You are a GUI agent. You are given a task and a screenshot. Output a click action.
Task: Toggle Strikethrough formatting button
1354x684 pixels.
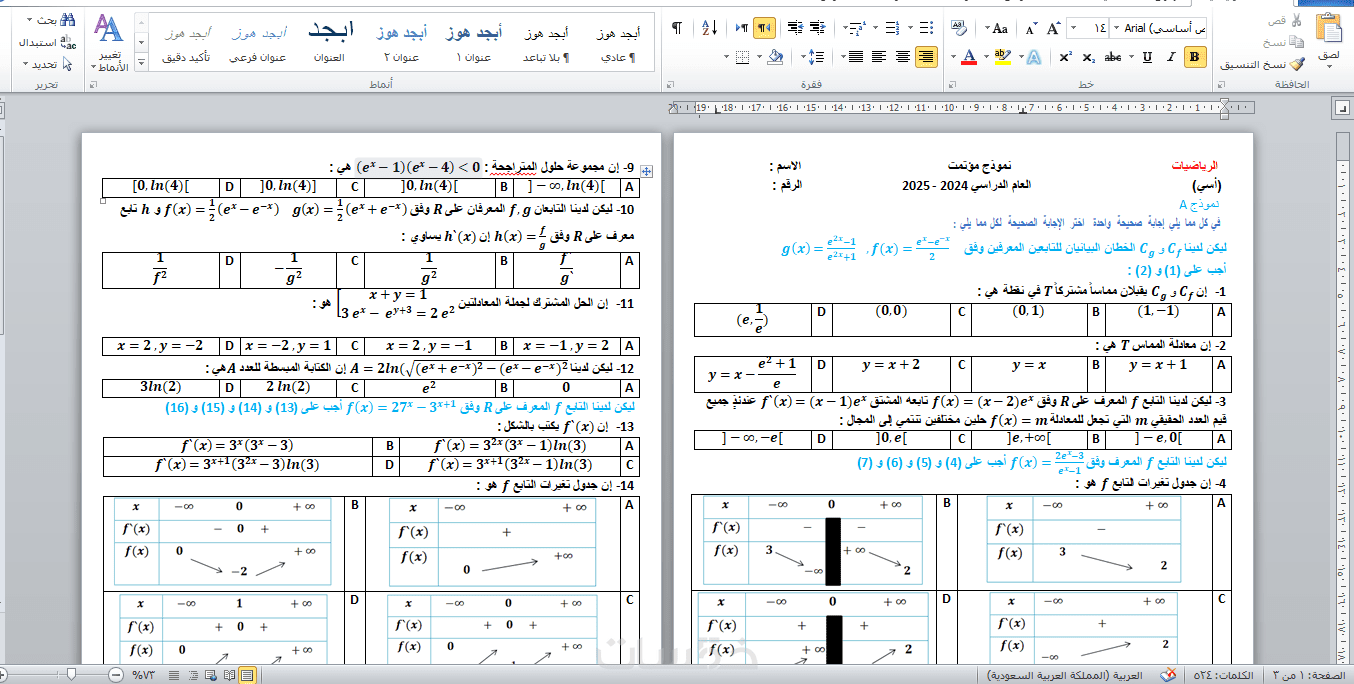click(x=1112, y=57)
